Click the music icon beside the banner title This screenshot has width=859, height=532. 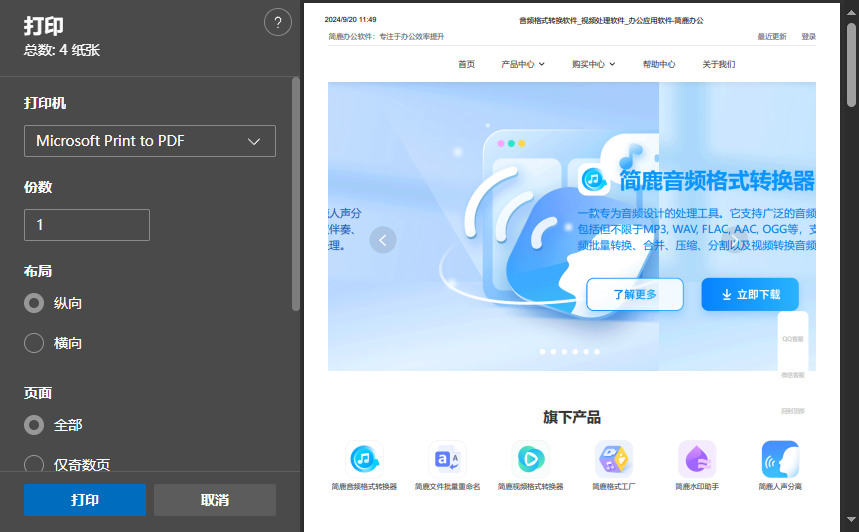coord(594,179)
